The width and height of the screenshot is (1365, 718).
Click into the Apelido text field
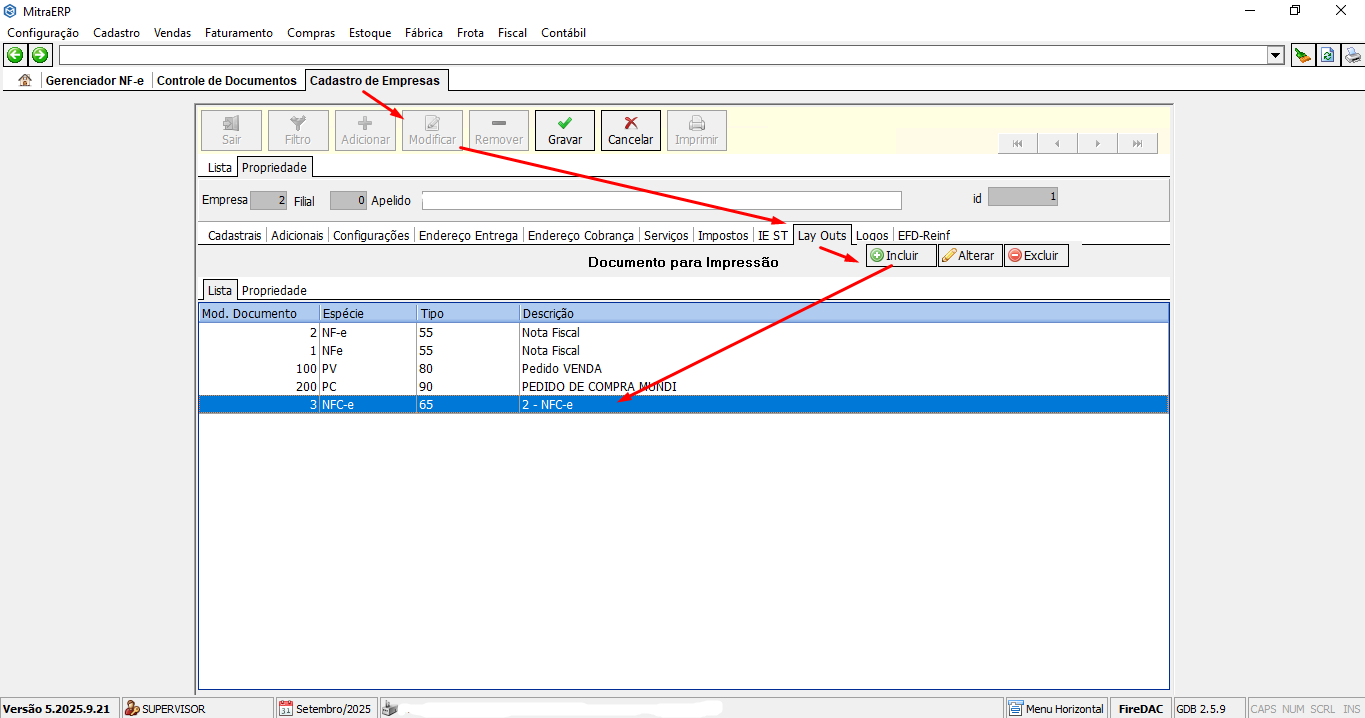pos(661,201)
